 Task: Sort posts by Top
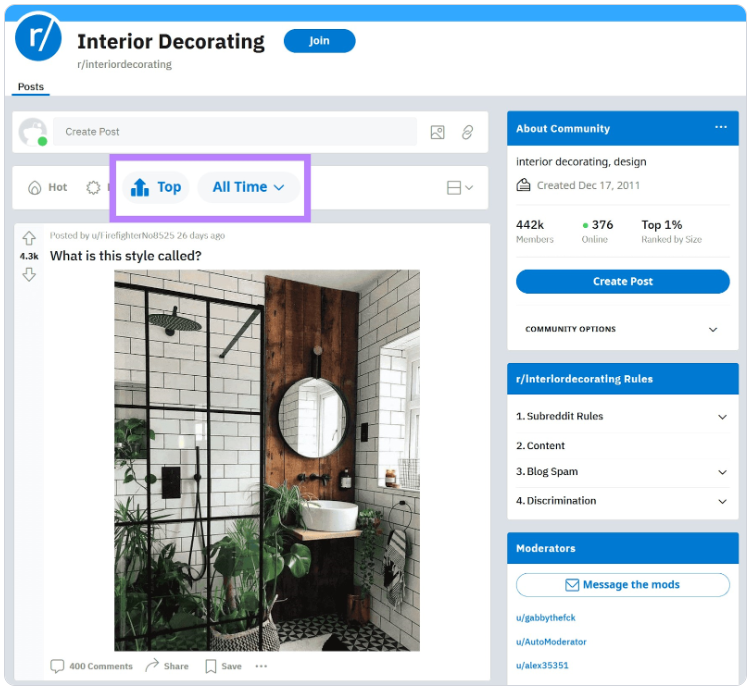pyautogui.click(x=156, y=187)
